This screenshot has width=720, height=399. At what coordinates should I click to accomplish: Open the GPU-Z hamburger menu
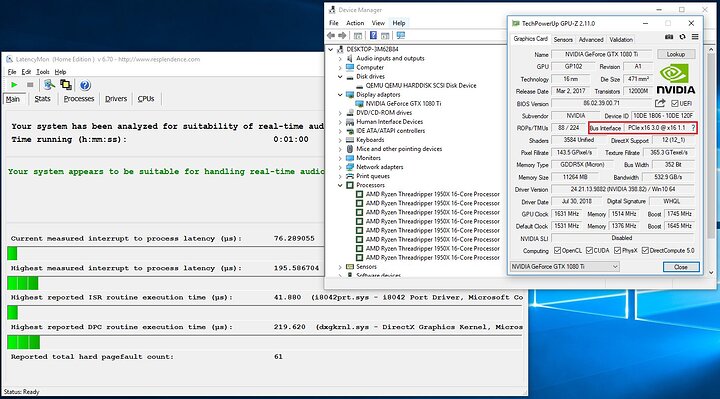tap(695, 37)
